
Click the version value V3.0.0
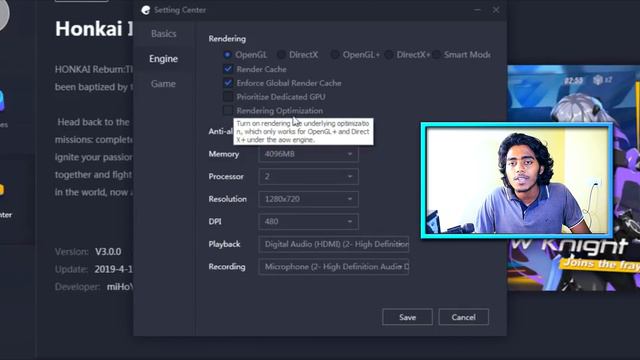point(108,251)
